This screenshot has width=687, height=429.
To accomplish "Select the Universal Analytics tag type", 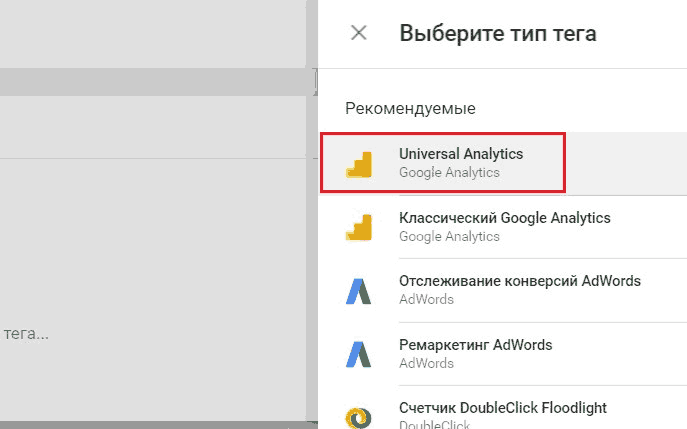I will click(x=461, y=154).
